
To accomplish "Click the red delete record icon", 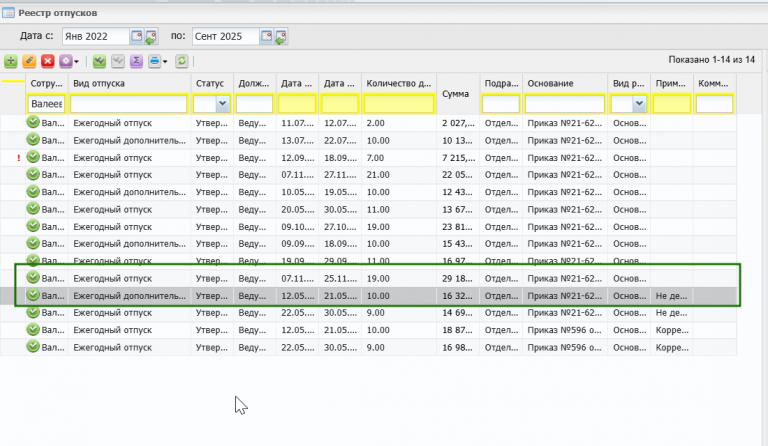I will click(48, 61).
